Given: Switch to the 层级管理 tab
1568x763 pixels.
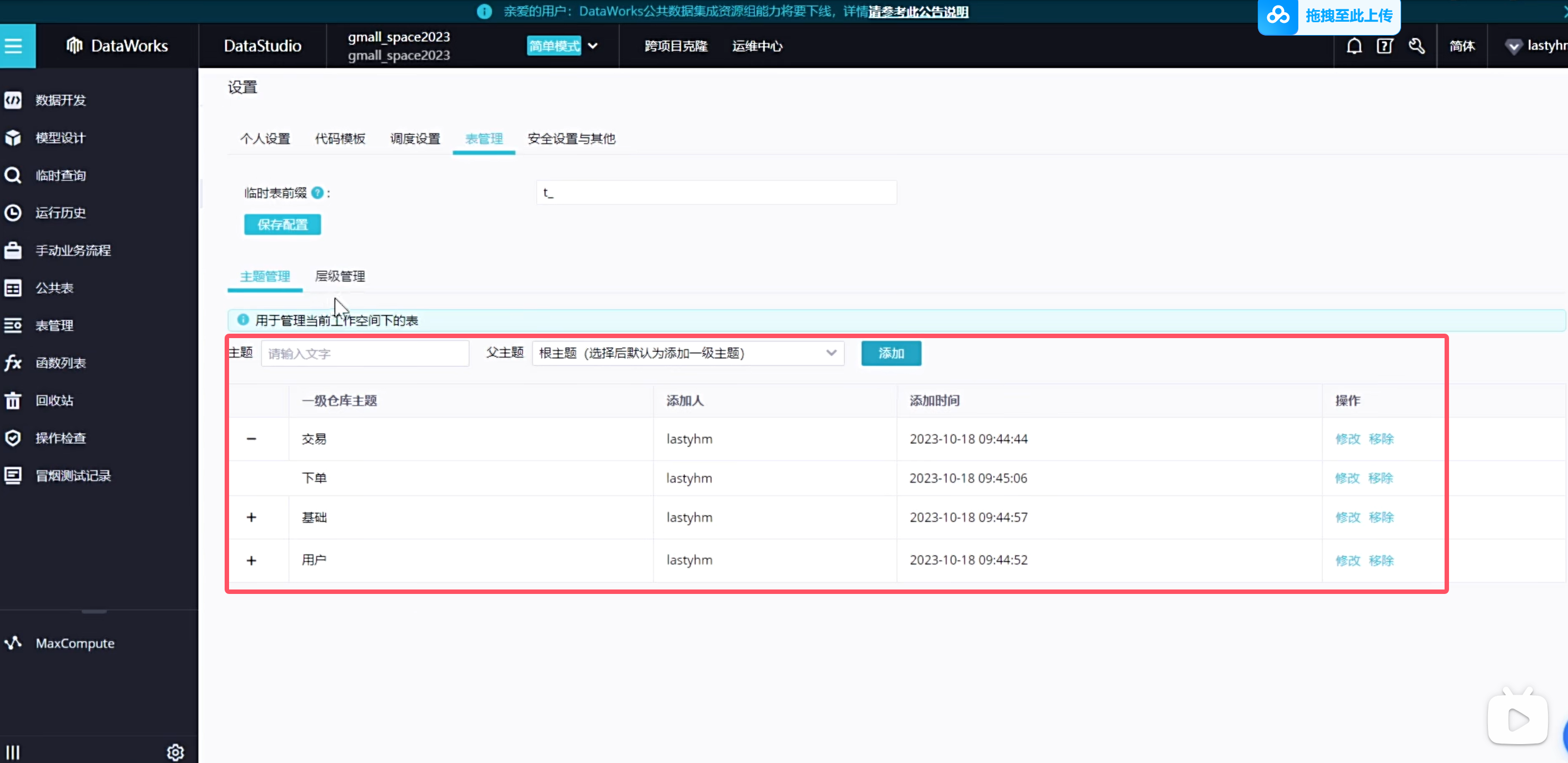Looking at the screenshot, I should point(340,276).
